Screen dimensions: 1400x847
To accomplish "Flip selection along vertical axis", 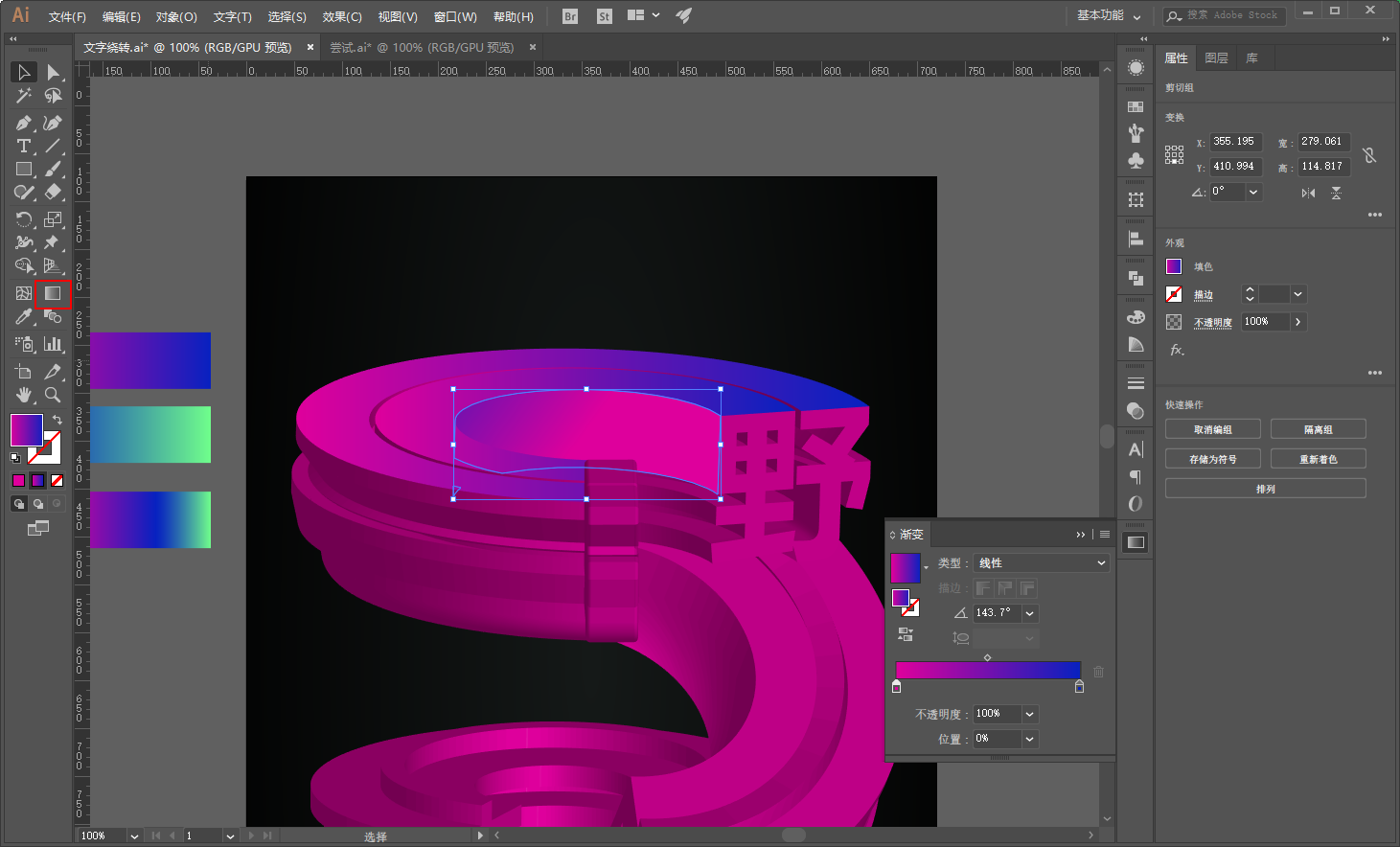I will tap(1336, 193).
